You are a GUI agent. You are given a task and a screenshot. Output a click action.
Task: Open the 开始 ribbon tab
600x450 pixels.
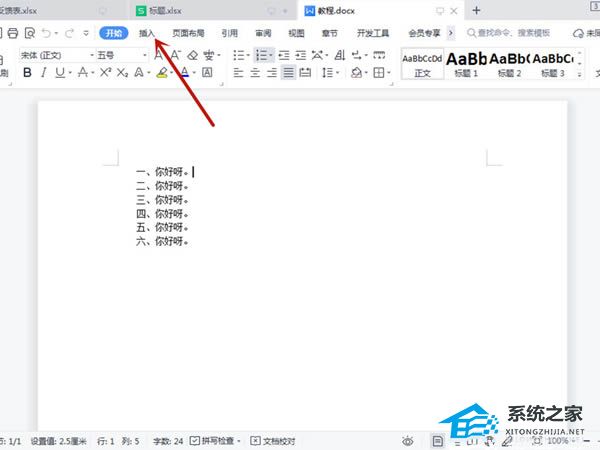[x=114, y=33]
